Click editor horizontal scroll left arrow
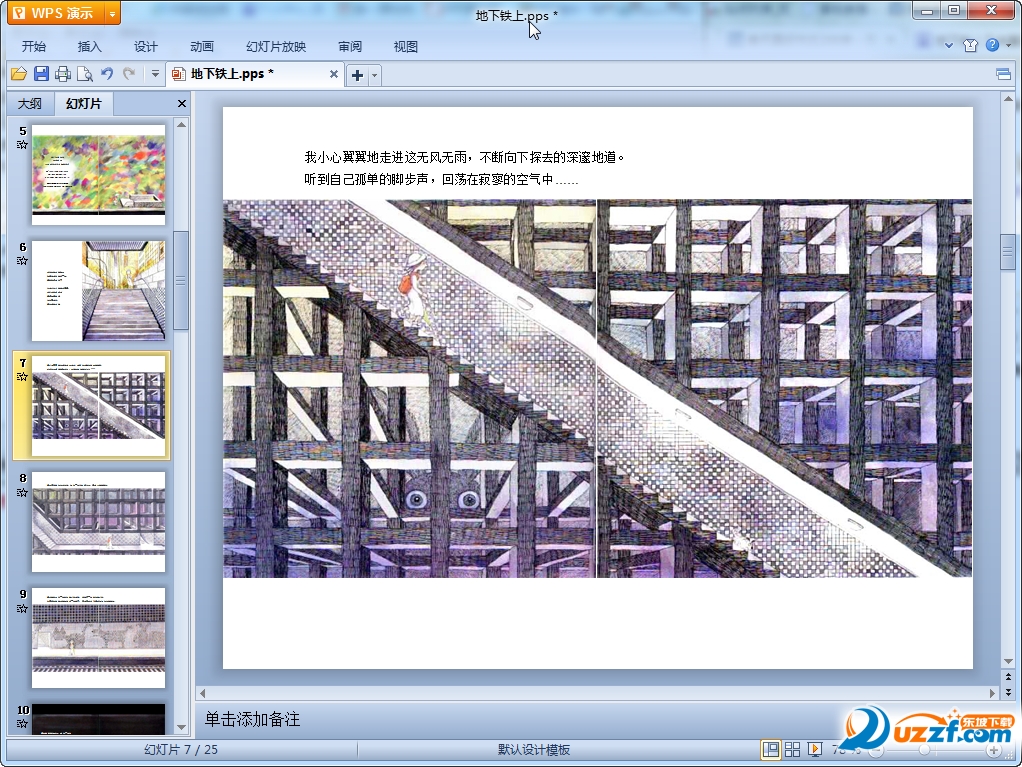Screen dimensions: 1022x767 [x=203, y=693]
